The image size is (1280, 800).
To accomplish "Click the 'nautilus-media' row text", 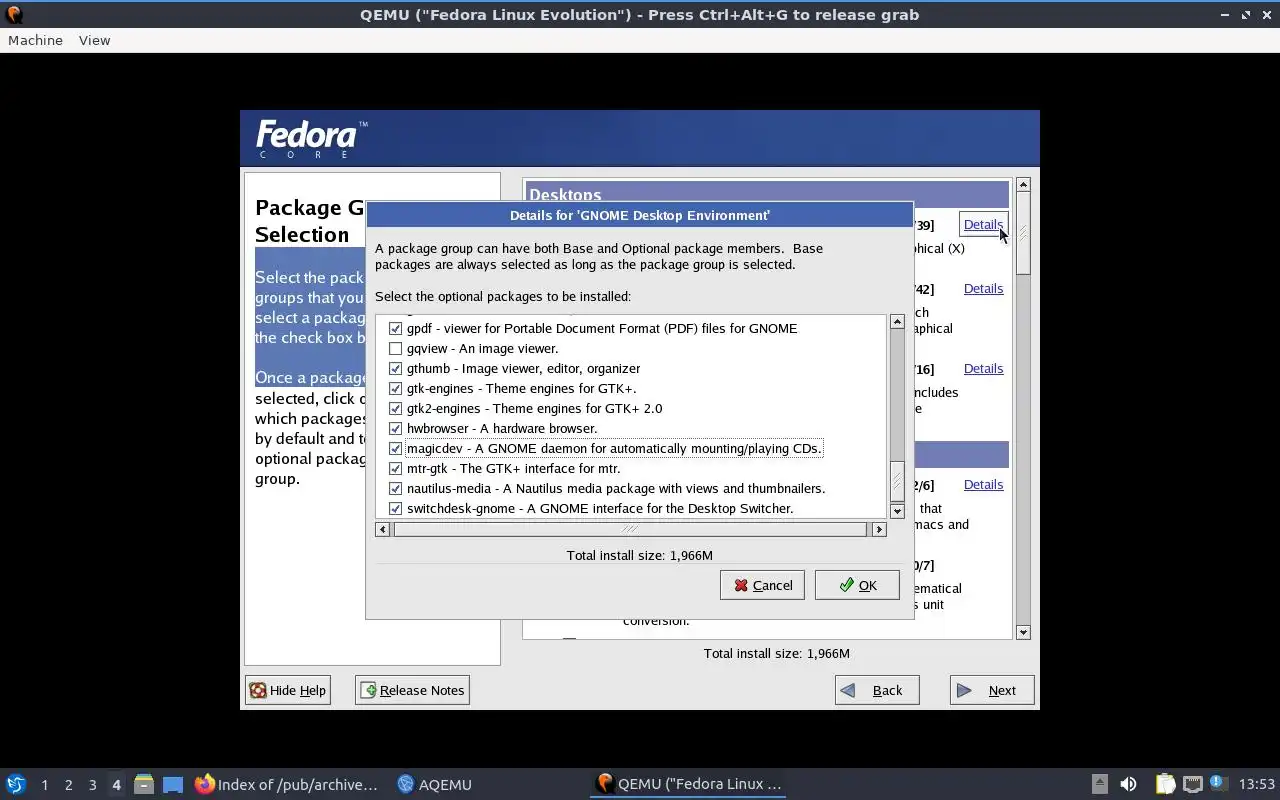I will [616, 488].
